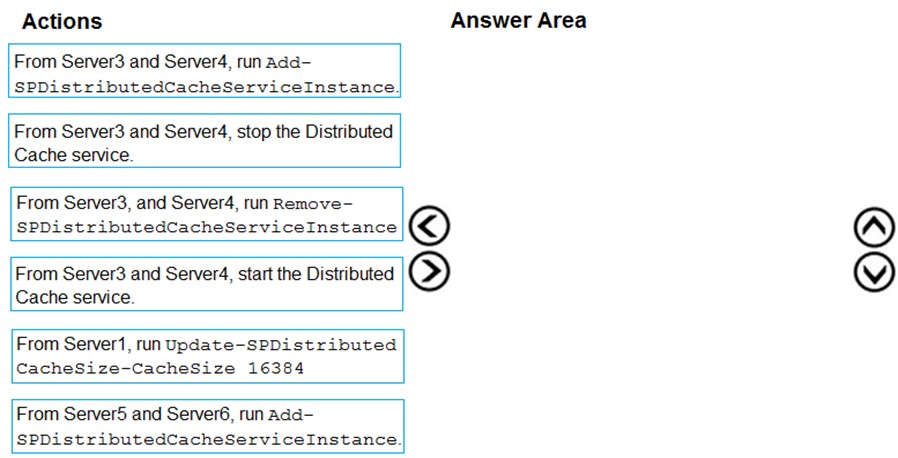
Task: Select the Server1 Update-SPDistributedCacheSize action
Action: tap(207, 356)
